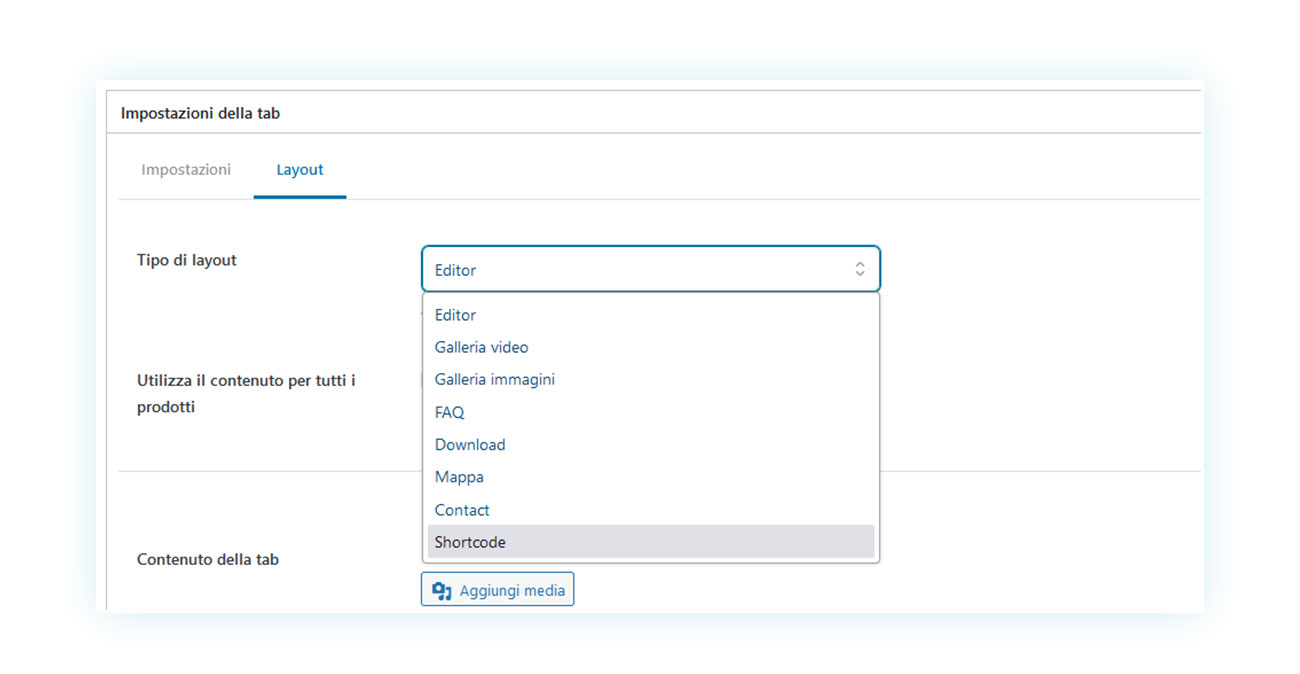The width and height of the screenshot is (1300, 674).
Task: Click the media icon on Aggiungi media
Action: (442, 591)
